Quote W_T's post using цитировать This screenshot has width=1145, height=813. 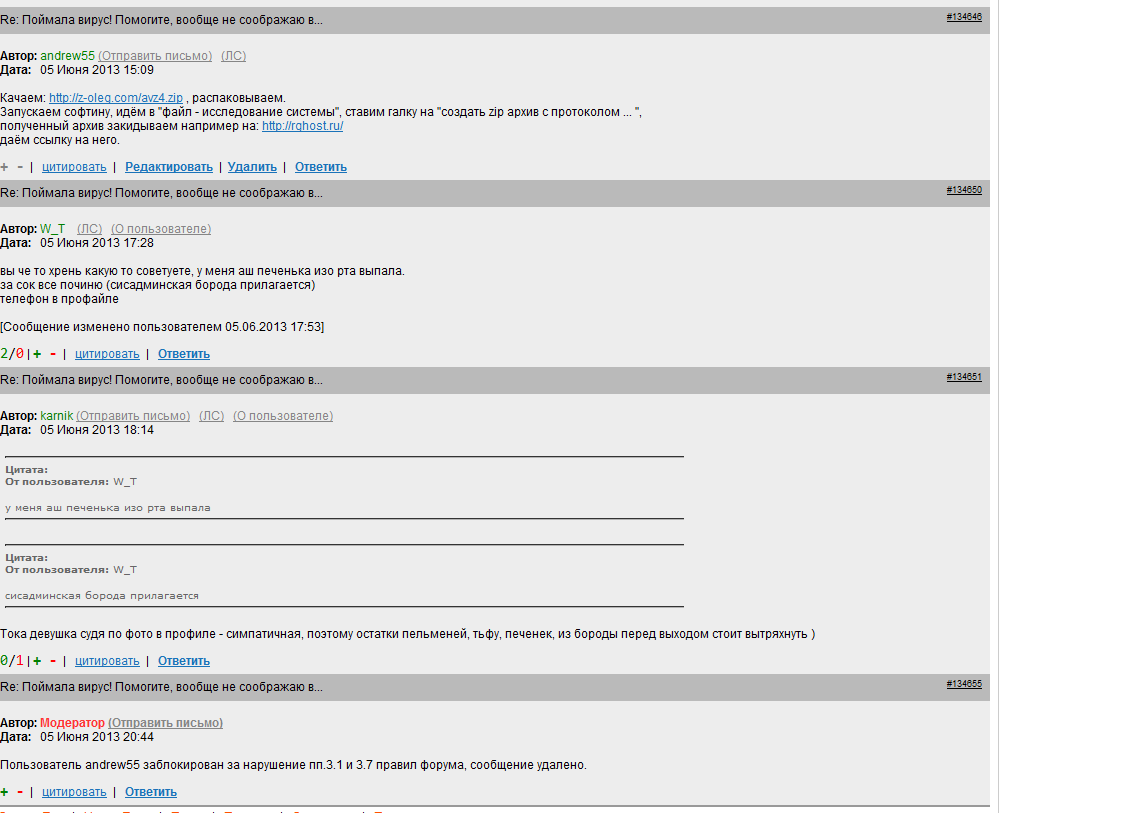pos(107,354)
